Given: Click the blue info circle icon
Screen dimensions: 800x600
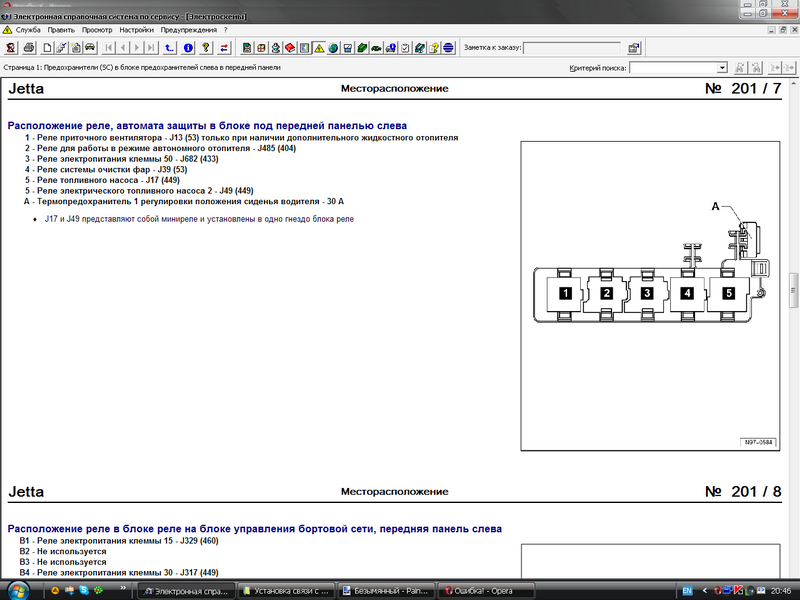Looking at the screenshot, I should [x=188, y=48].
